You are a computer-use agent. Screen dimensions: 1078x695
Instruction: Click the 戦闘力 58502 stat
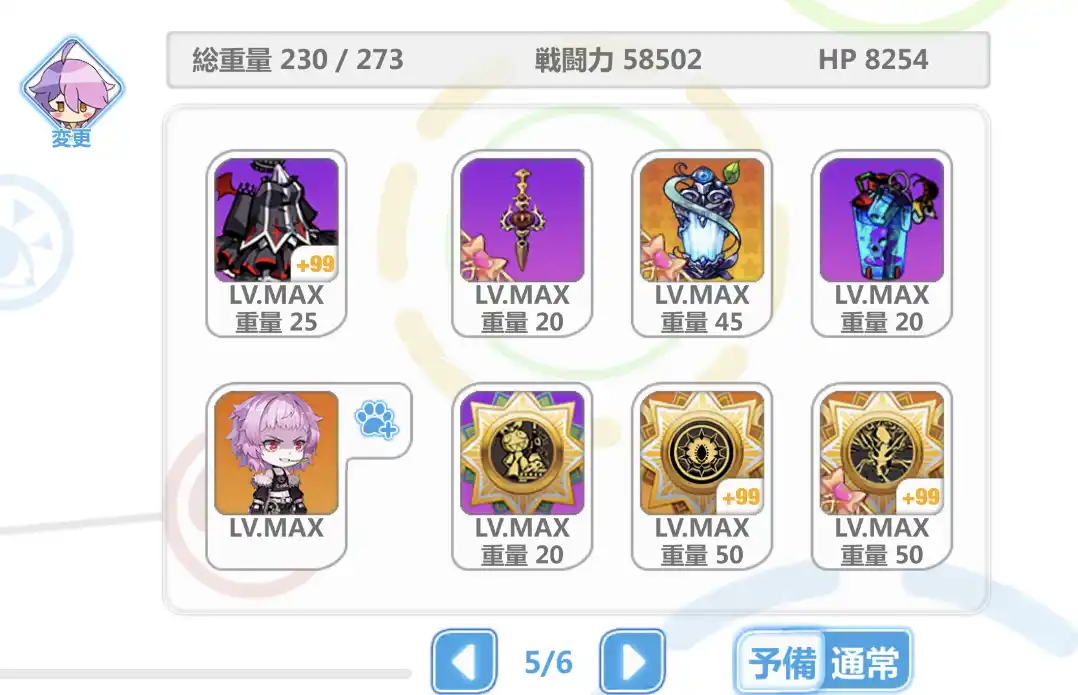tap(618, 60)
